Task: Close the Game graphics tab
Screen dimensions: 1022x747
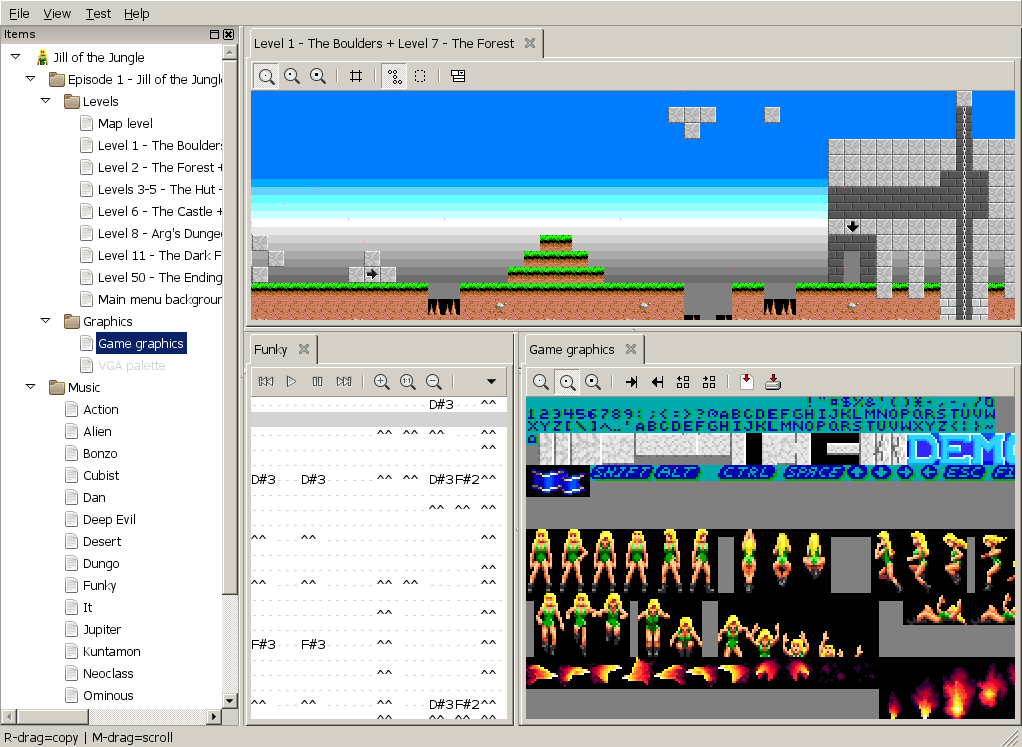Action: click(631, 349)
